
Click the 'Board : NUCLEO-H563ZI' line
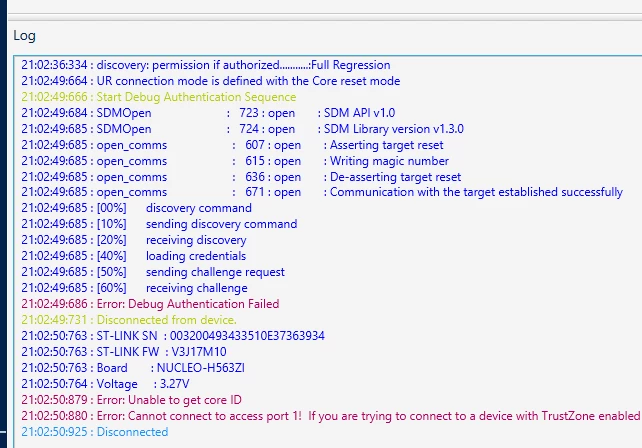(x=133, y=367)
